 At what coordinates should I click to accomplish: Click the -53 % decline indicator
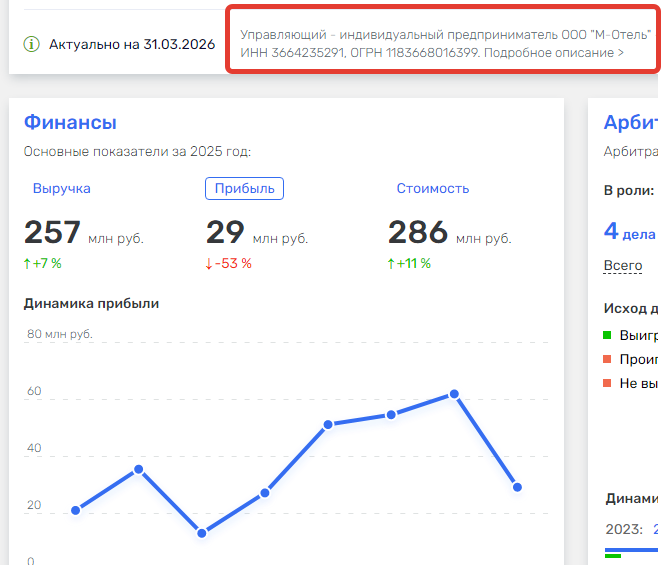coord(228,264)
